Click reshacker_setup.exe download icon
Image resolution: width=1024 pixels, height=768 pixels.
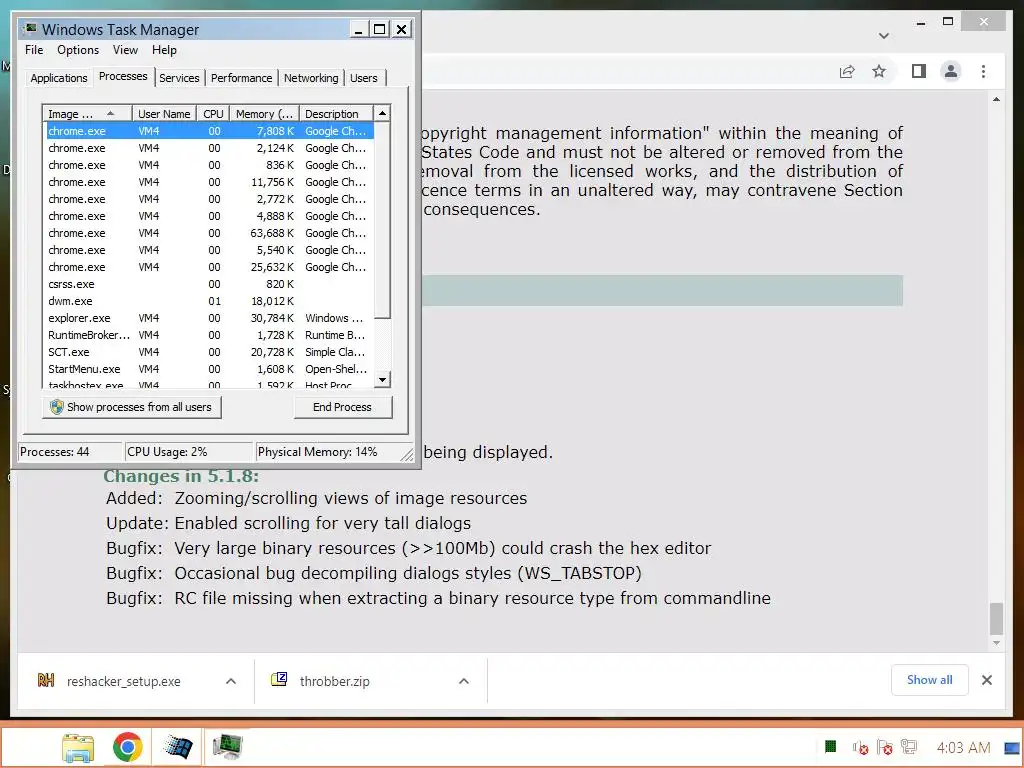(46, 680)
